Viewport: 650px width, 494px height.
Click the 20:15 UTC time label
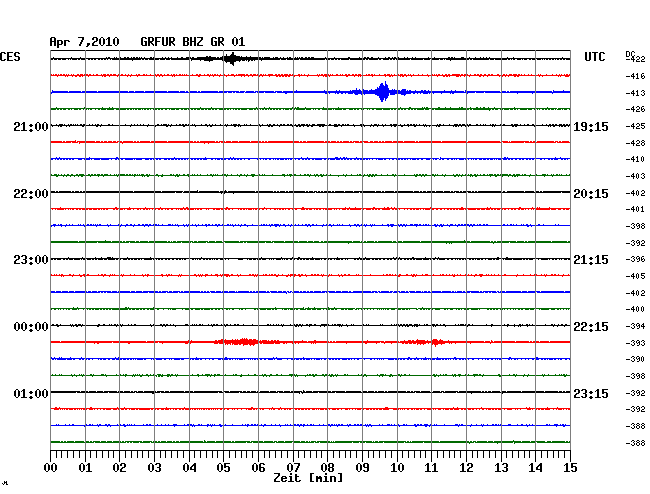click(591, 194)
